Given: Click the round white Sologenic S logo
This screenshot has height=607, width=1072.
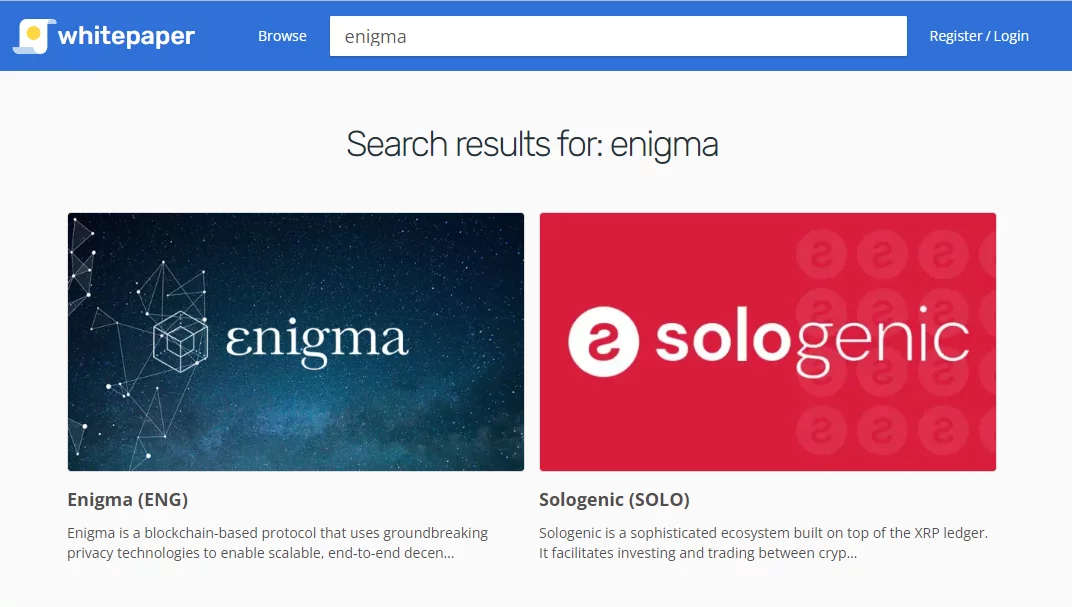Looking at the screenshot, I should [x=603, y=341].
